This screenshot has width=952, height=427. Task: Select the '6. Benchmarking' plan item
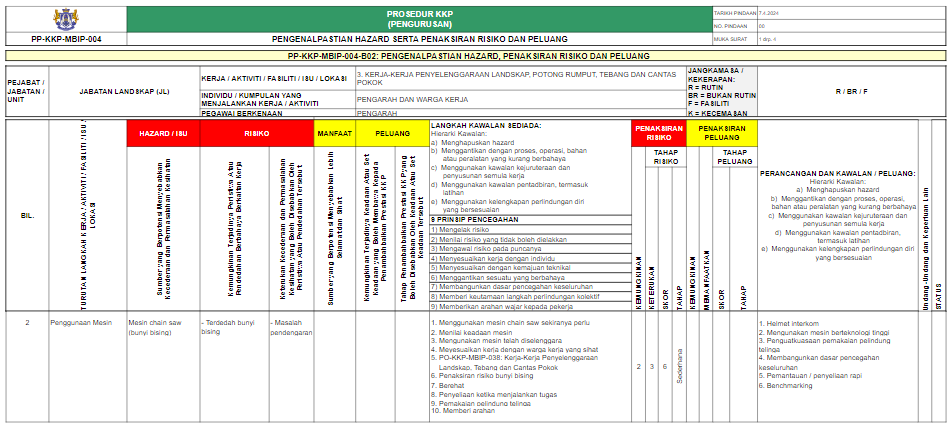coord(786,385)
